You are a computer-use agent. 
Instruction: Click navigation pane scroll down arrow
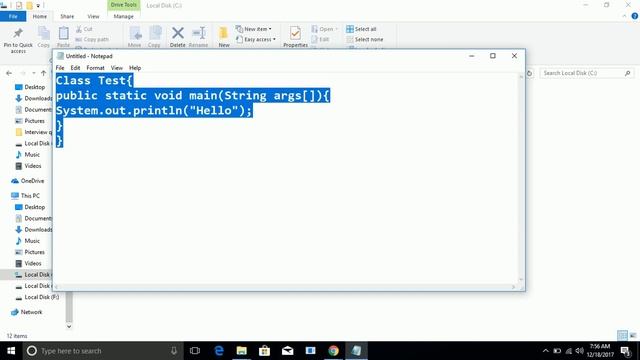[x=69, y=327]
